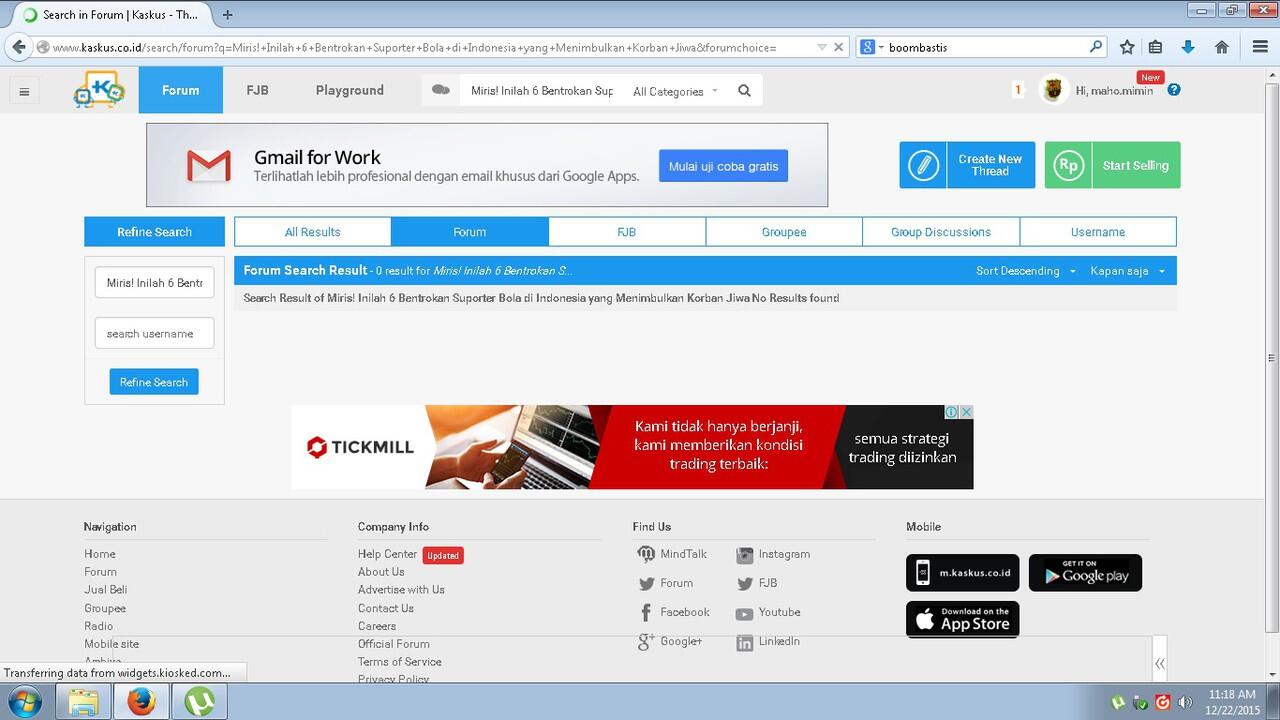The height and width of the screenshot is (720, 1280).
Task: Open the Twitter FJB link
Action: coord(757,583)
